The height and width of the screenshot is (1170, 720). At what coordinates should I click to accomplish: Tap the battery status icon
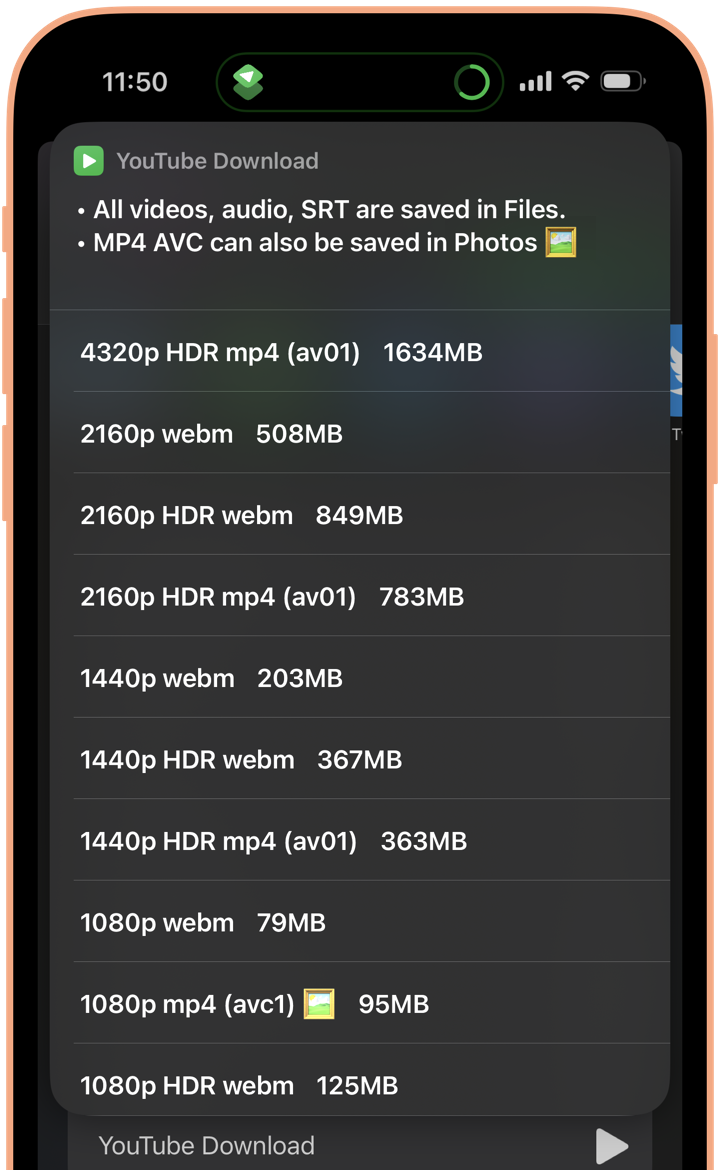(622, 82)
